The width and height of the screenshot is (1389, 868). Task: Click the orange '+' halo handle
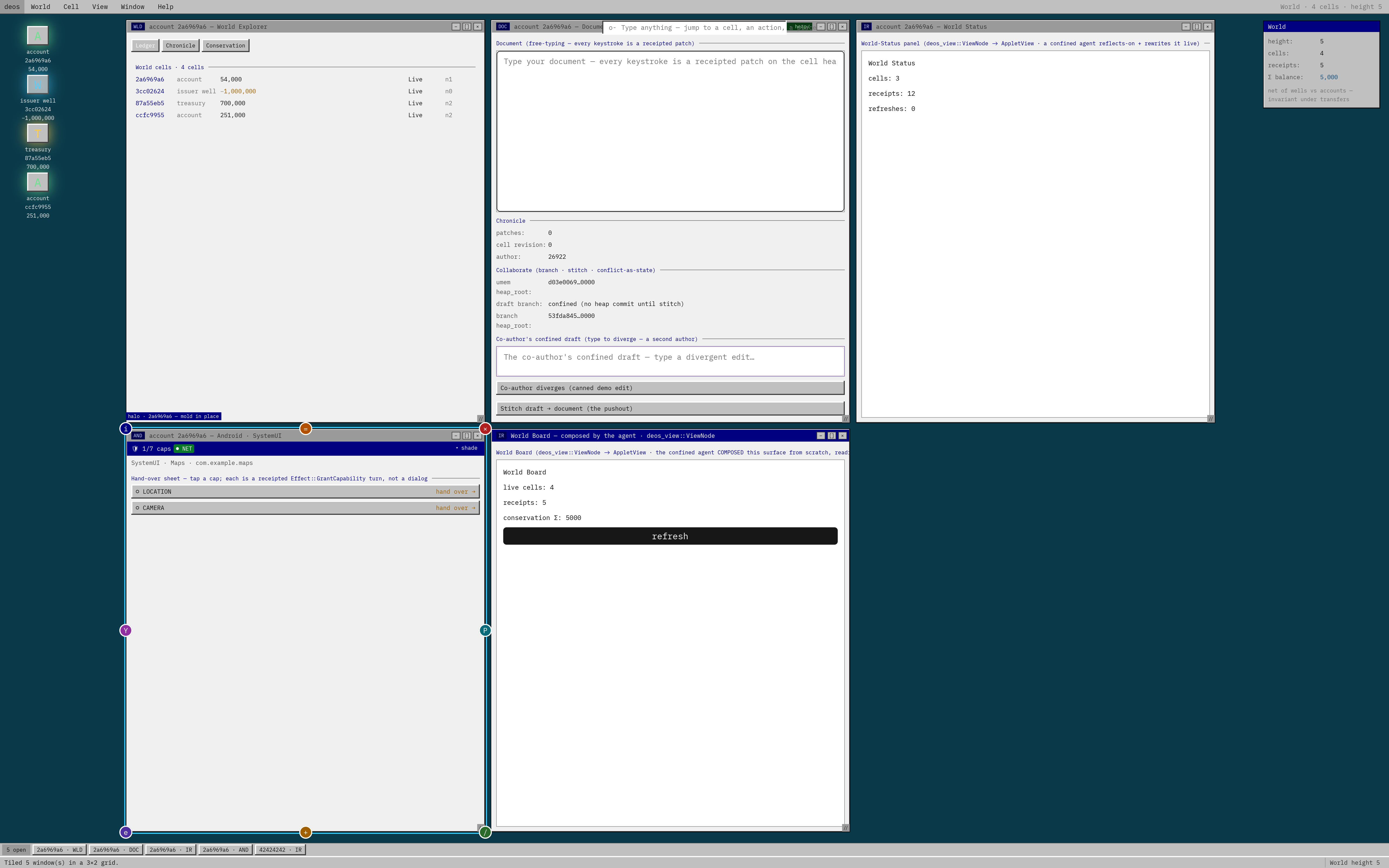[305, 832]
